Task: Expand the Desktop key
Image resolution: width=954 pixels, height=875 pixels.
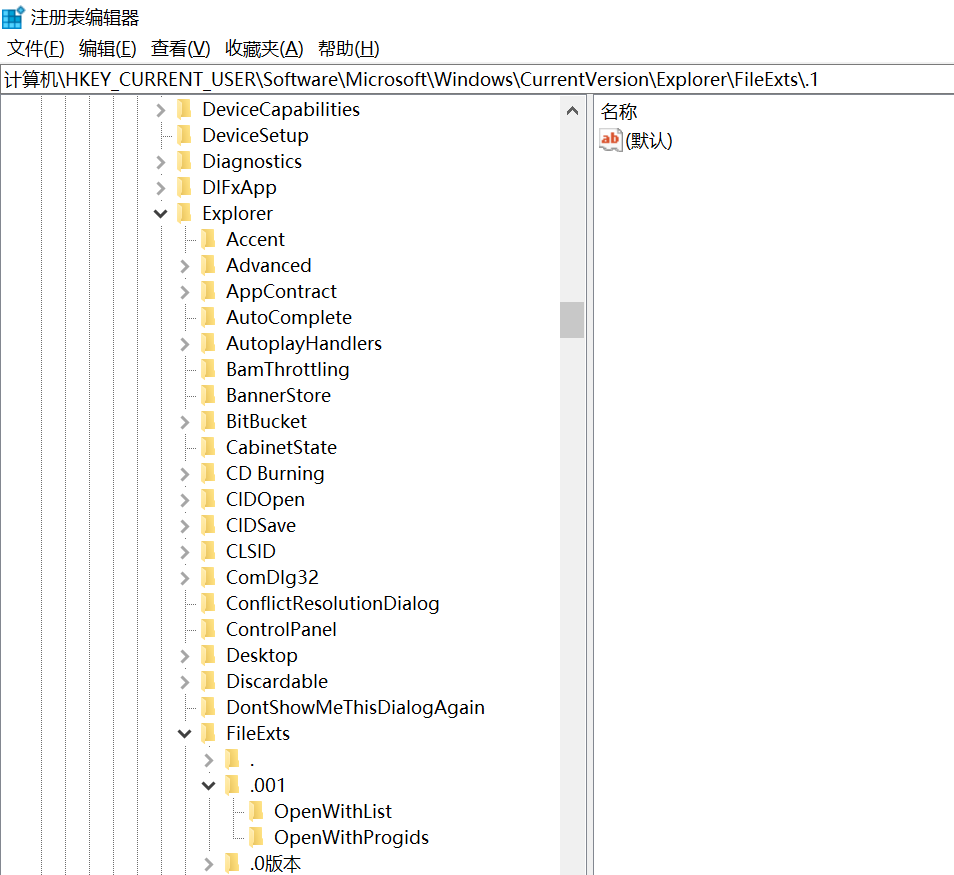Action: pos(185,656)
